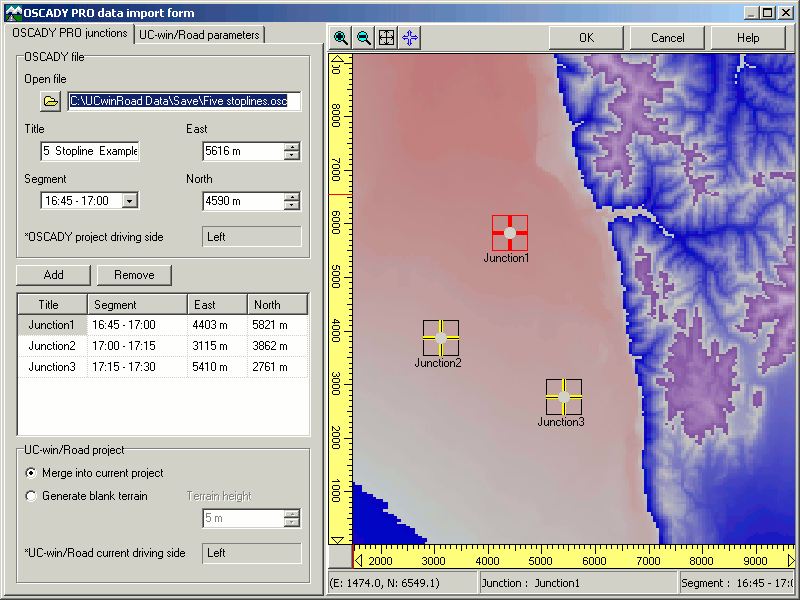Viewport: 800px width, 600px height.
Task: Click the 5821 m North cell
Action: 278,325
